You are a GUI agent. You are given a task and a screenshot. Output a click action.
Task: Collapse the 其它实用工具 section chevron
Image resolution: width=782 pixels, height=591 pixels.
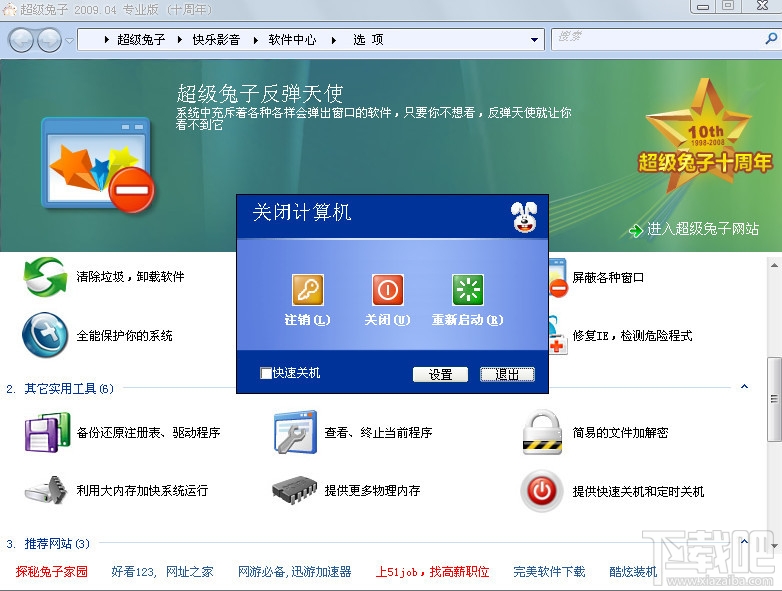744,387
